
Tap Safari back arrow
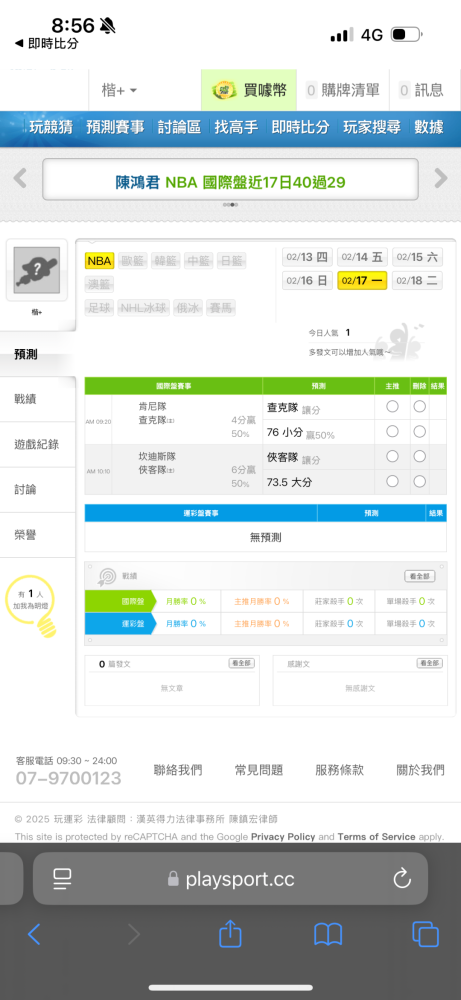(34, 935)
